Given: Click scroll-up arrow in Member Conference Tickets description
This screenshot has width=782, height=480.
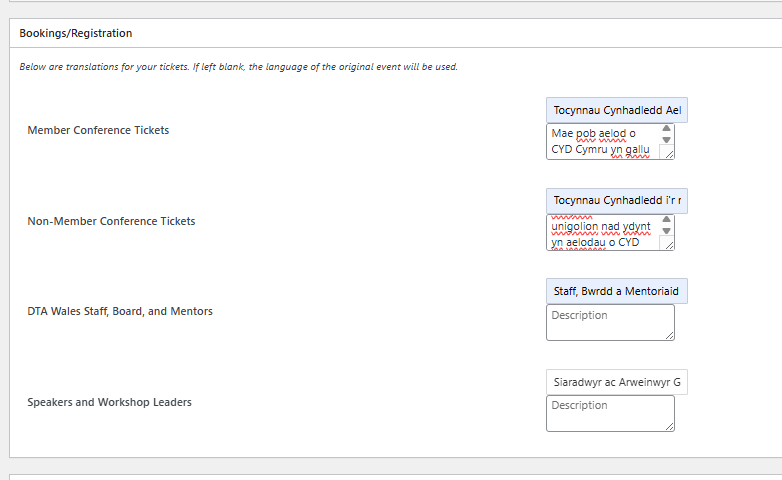Looking at the screenshot, I should point(667,129).
